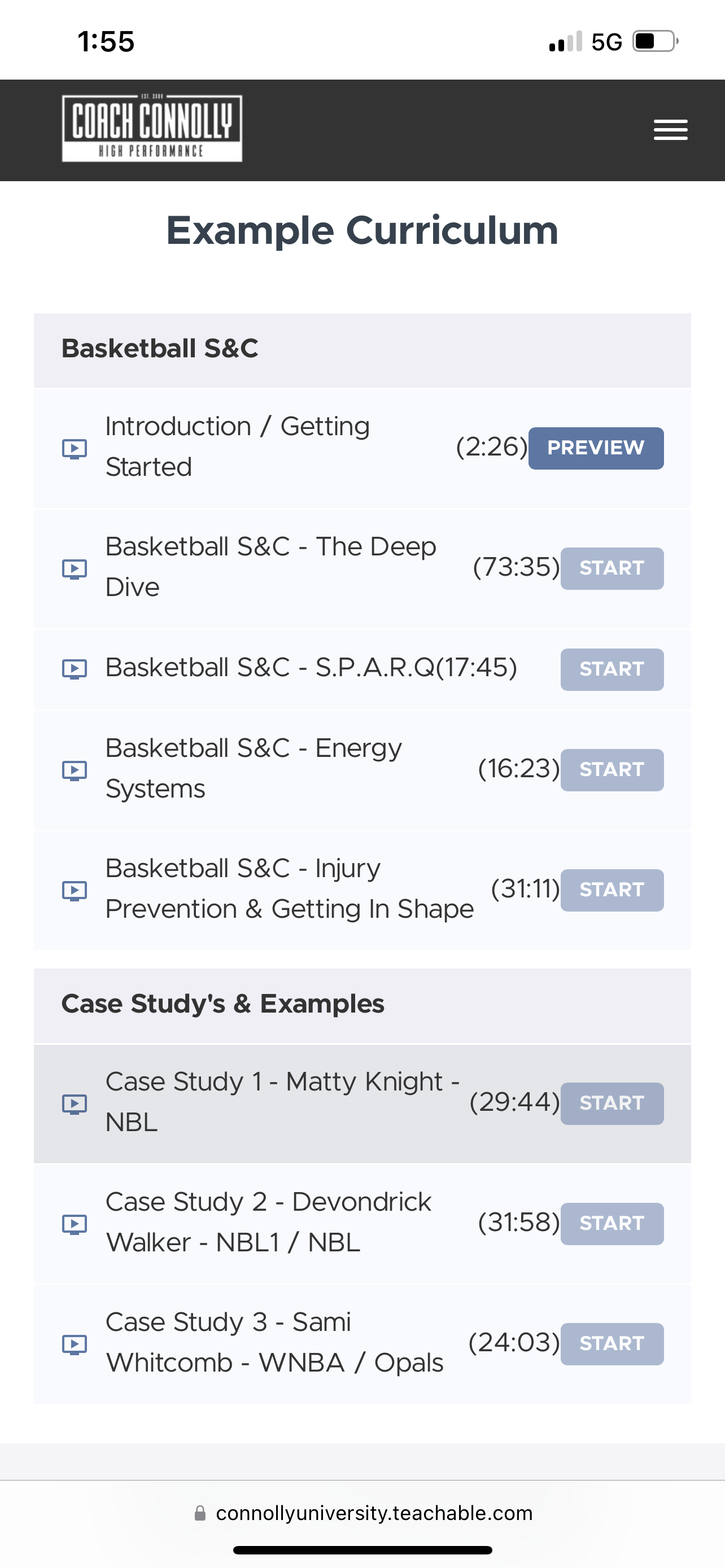This screenshot has width=725, height=1568.
Task: Click video icon beside Introduction / Getting Started
Action: [x=75, y=449]
